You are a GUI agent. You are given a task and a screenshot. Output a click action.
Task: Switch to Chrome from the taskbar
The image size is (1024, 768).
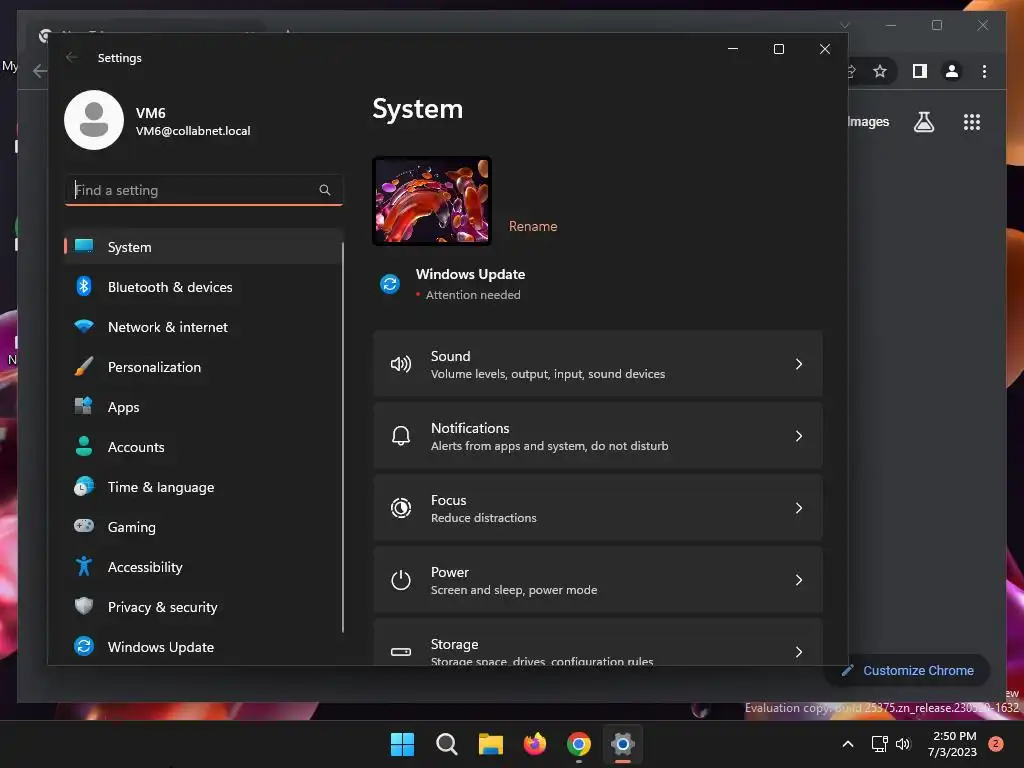(x=579, y=744)
